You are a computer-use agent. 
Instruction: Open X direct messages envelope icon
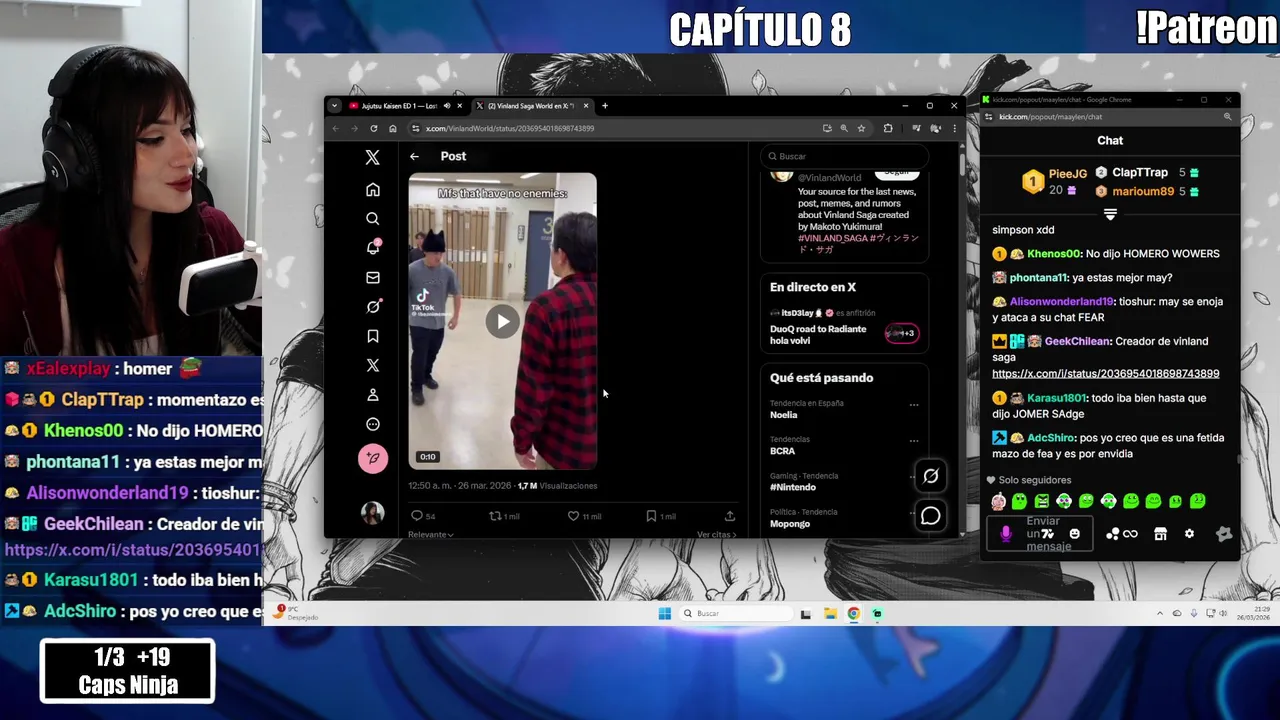coord(372,277)
